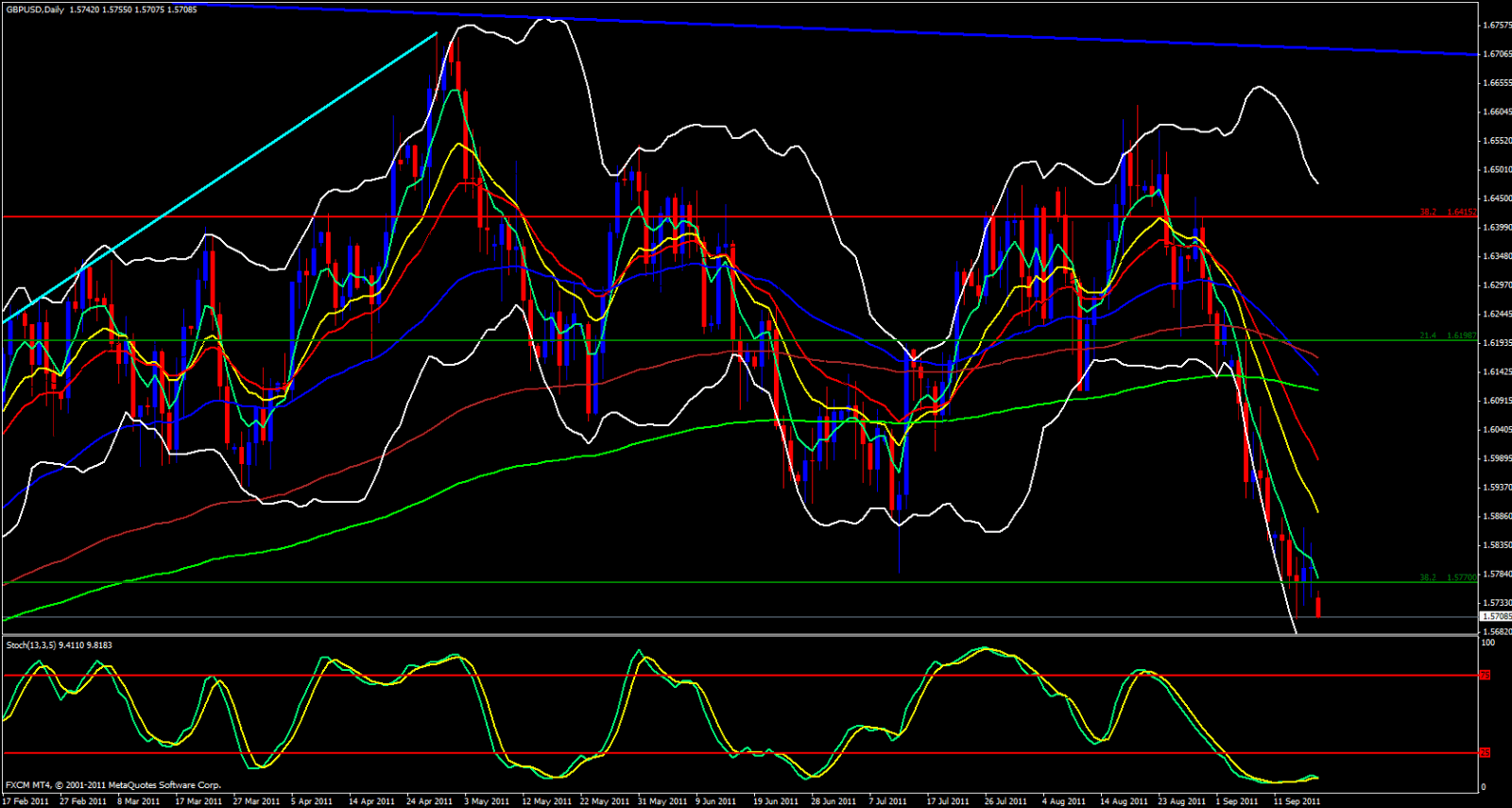Click the 1.65010 price on the price scale
The height and width of the screenshot is (808, 1512).
[x=1496, y=170]
